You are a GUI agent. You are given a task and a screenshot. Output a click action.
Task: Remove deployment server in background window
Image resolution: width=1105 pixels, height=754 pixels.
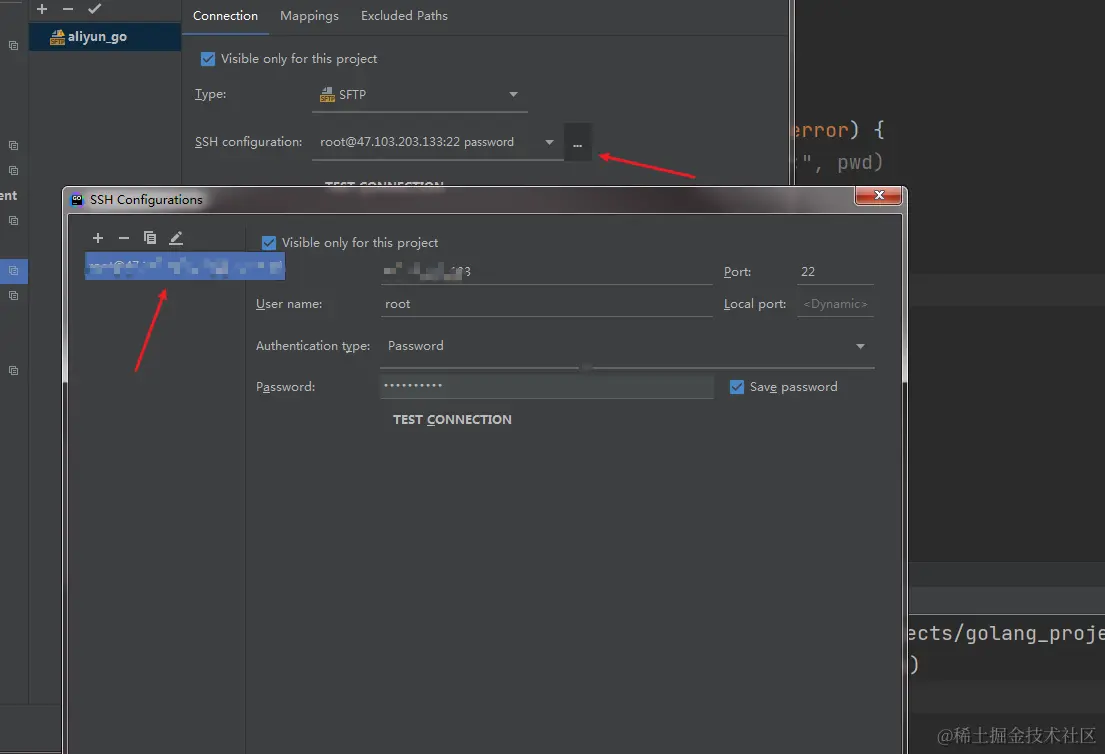tap(68, 9)
